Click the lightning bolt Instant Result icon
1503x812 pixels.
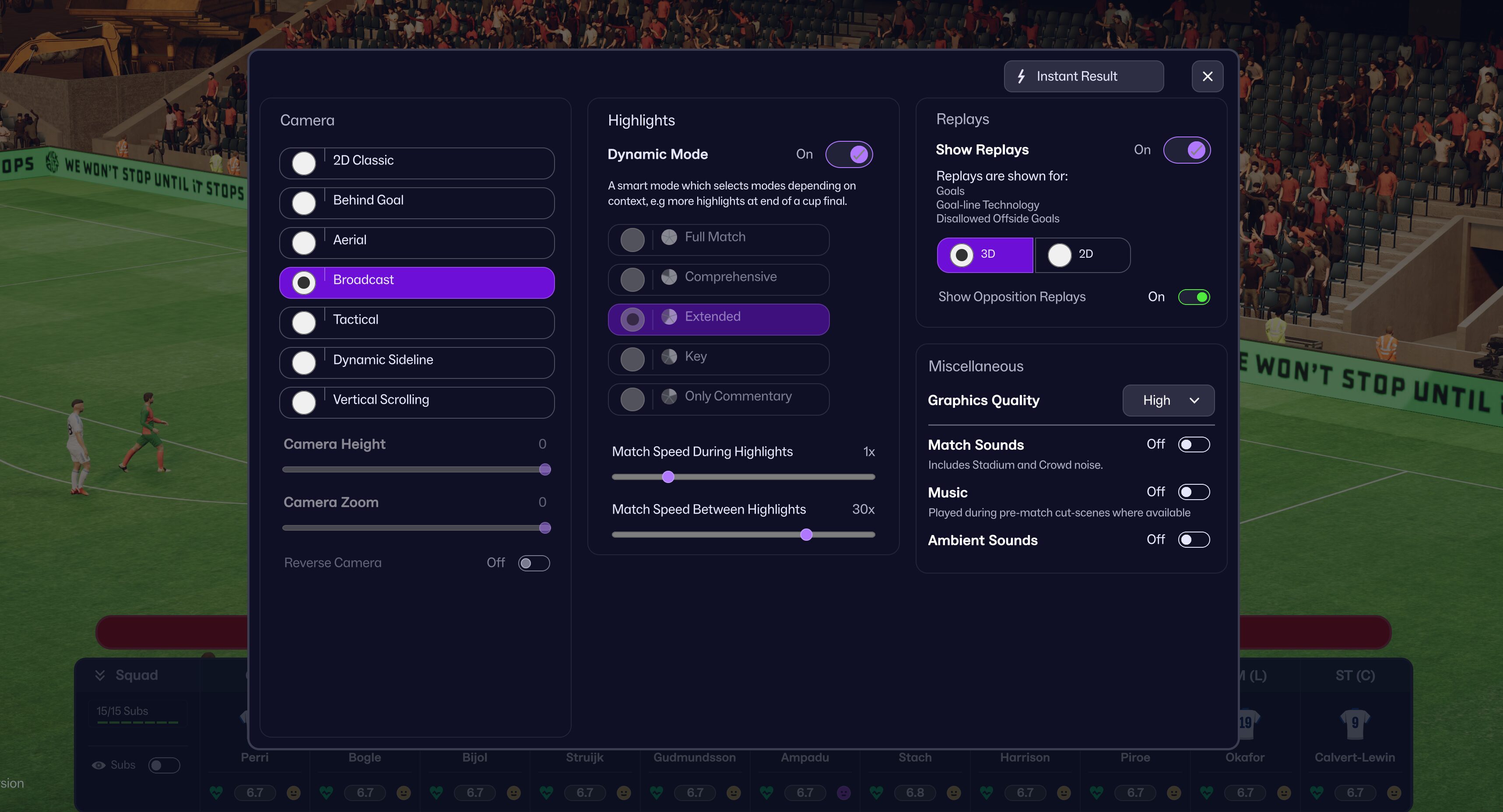1021,77
